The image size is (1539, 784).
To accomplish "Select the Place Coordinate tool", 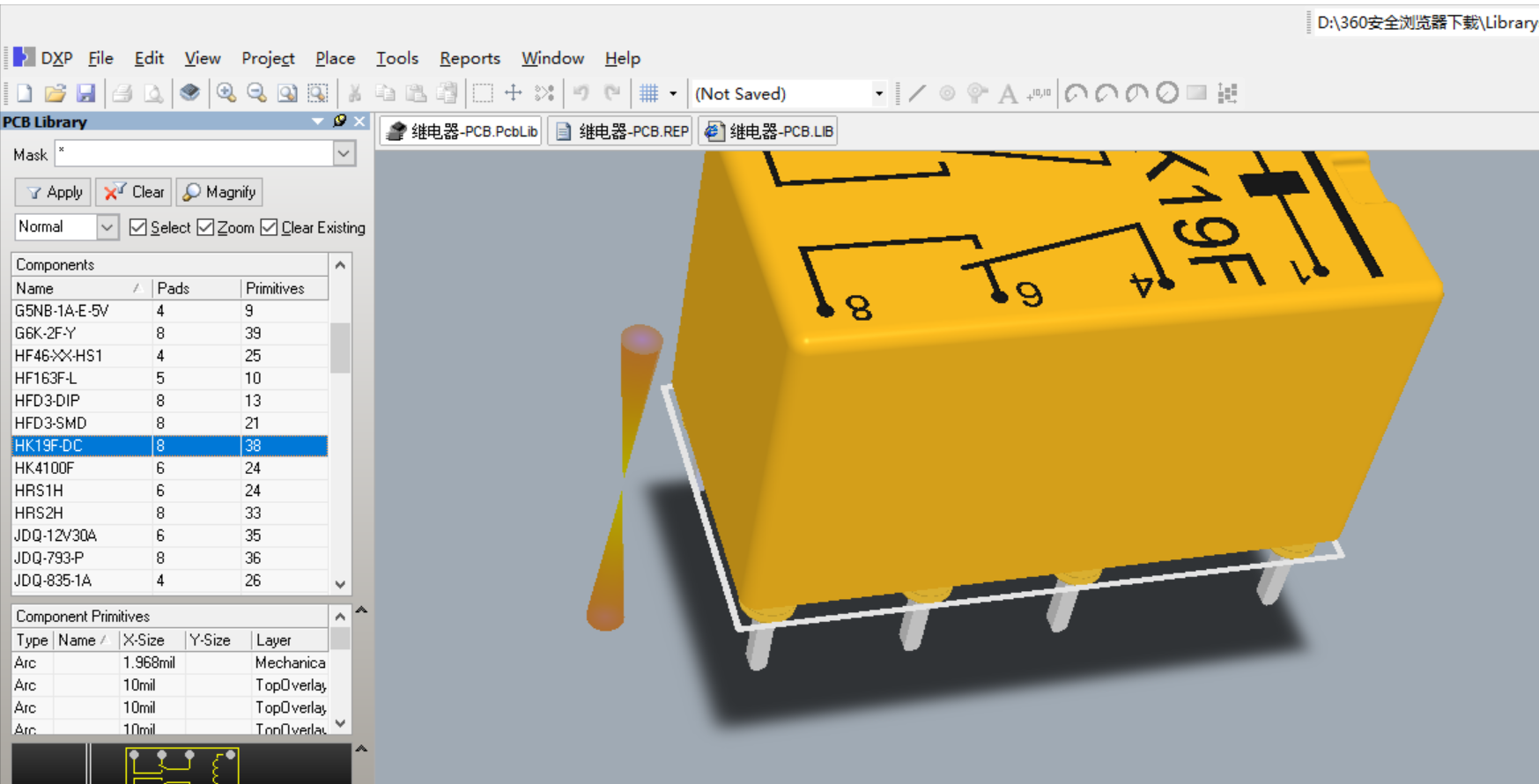I will click(1040, 93).
